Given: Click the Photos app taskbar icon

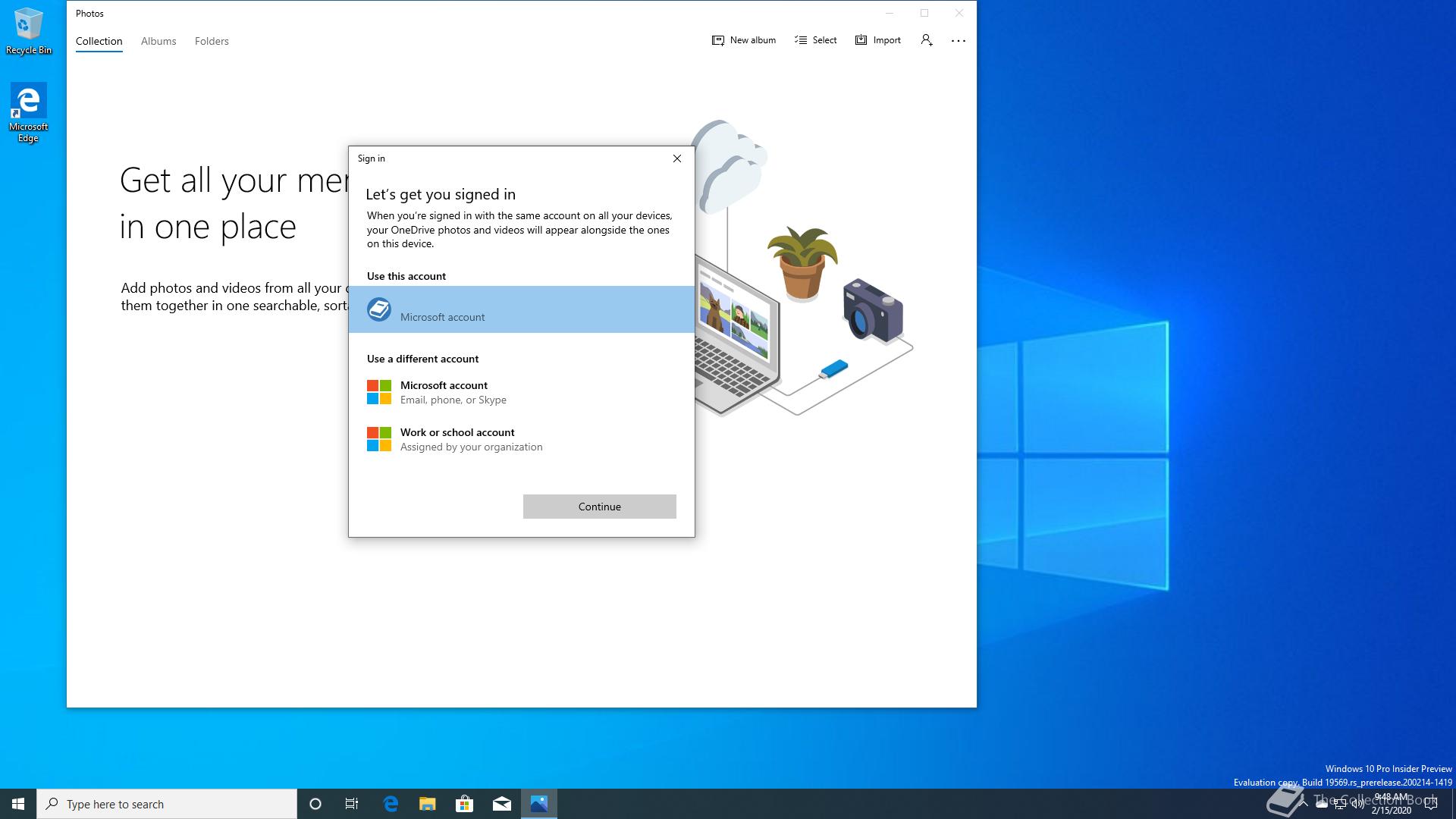Looking at the screenshot, I should click(539, 804).
